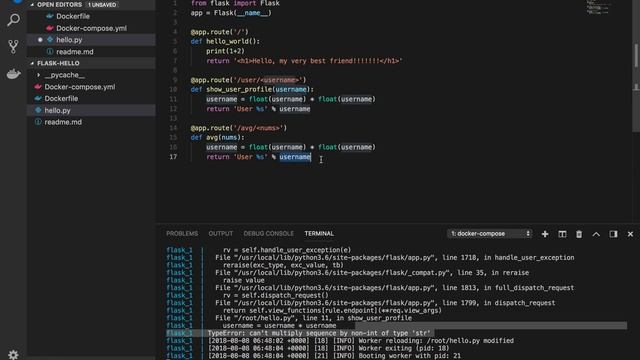Click 'line 11, in show_user_profile' traceback line
Screen dimensions: 640x360
tap(313, 318)
